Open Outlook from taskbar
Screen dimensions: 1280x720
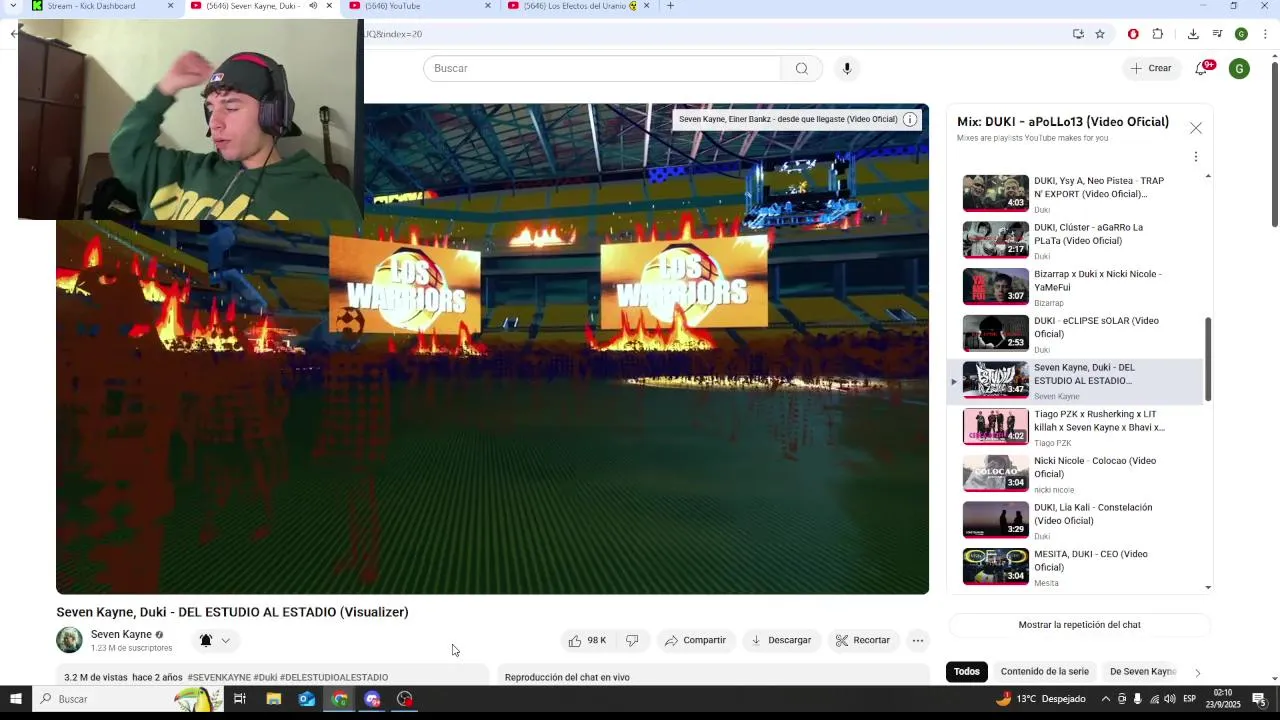point(306,699)
